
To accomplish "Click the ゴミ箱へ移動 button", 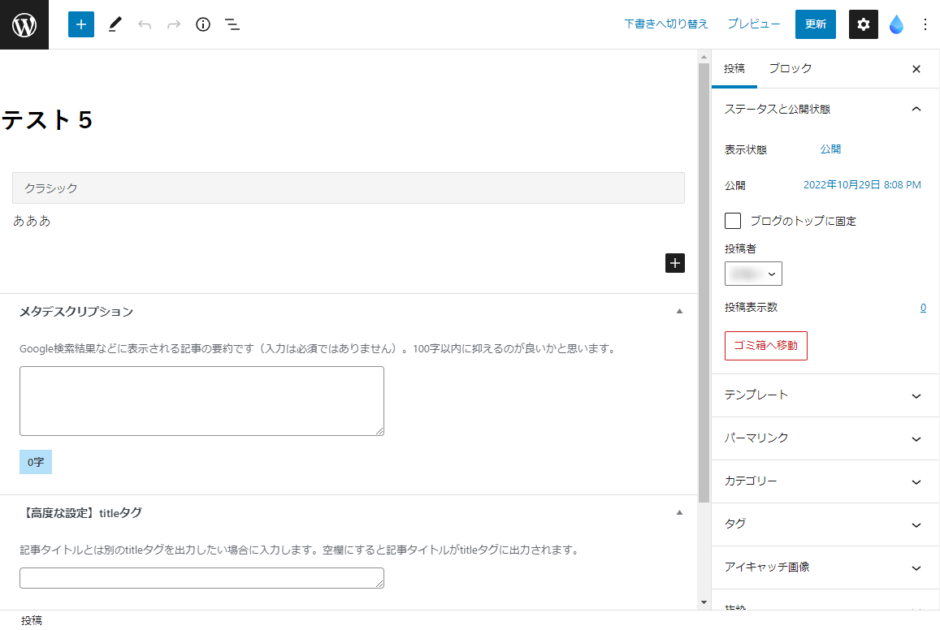I will (766, 345).
